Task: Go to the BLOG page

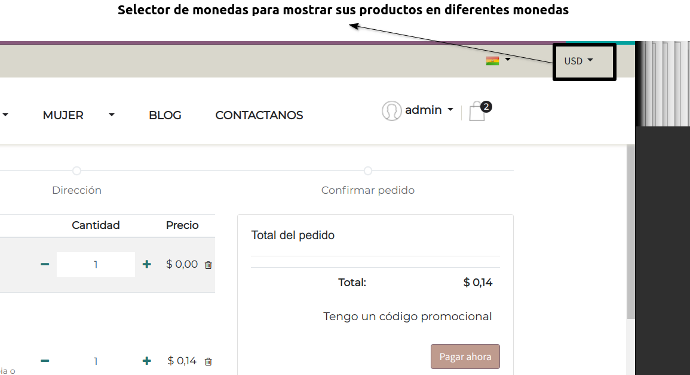Action: click(165, 115)
